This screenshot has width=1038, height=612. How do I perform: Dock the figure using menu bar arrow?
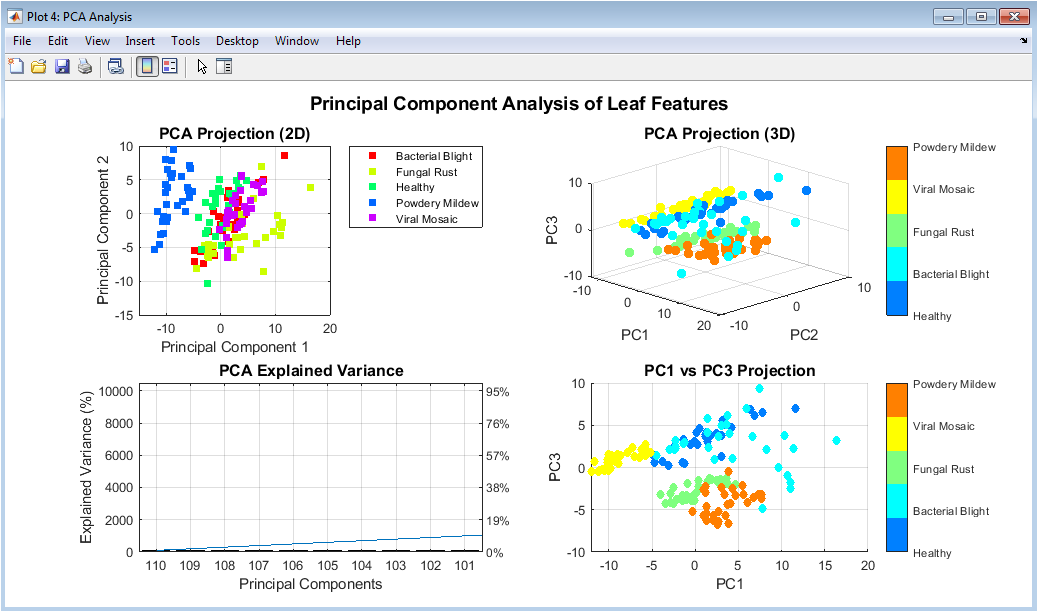1024,41
